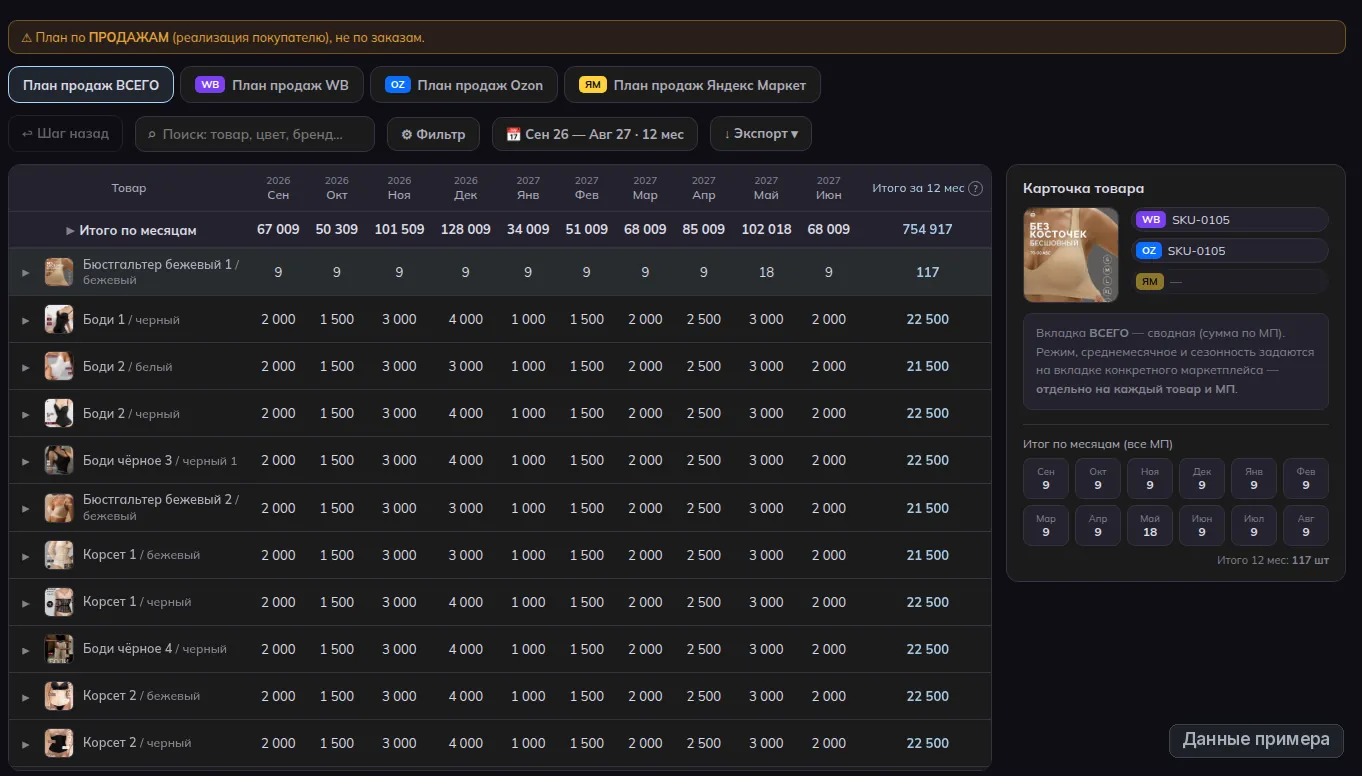Select the Июл month tile in product card
This screenshot has height=776, width=1362.
tap(1254, 525)
